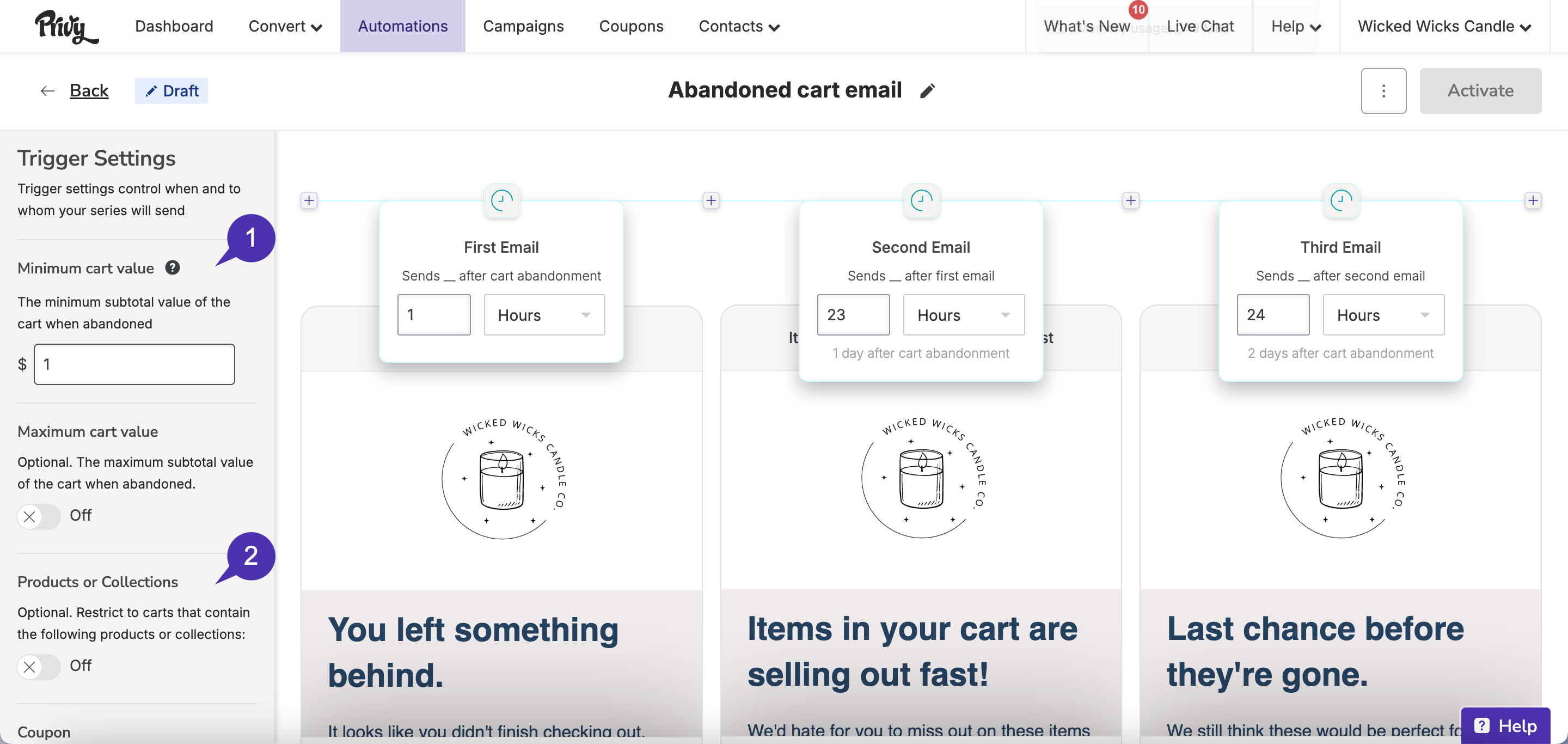Open the Coupons tab
The height and width of the screenshot is (744, 1568).
(631, 26)
